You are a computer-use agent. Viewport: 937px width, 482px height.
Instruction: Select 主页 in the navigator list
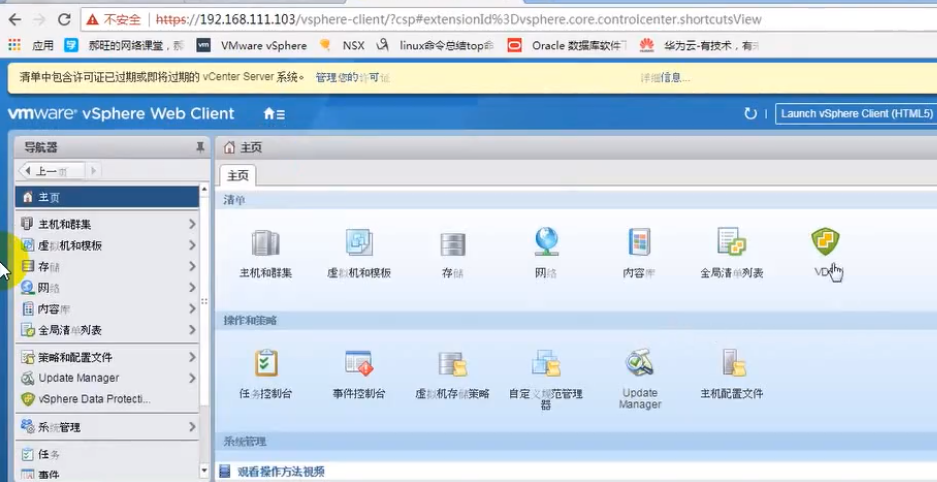tap(107, 197)
